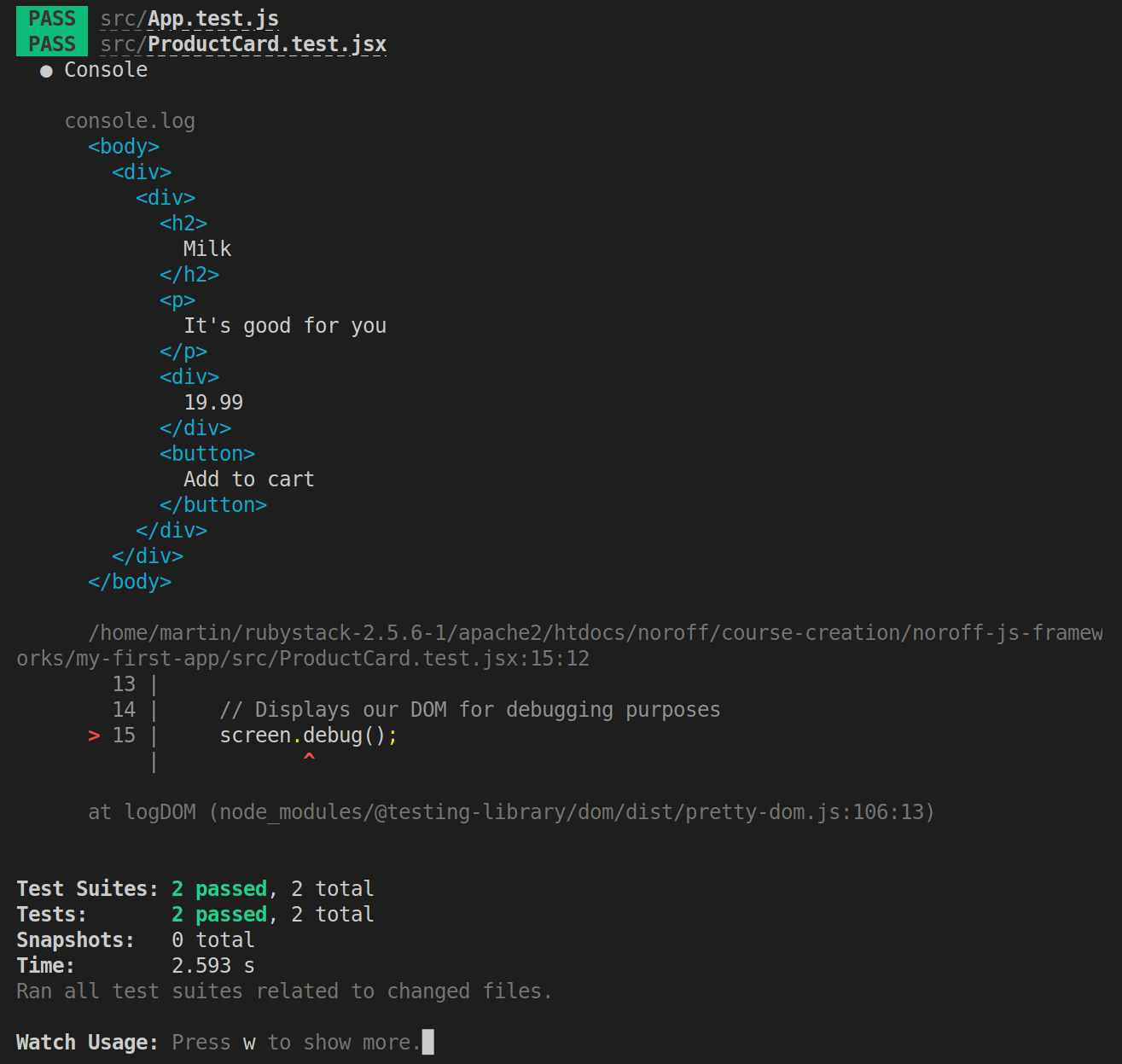The width and height of the screenshot is (1122, 1064).
Task: Select the time value 2.593 s
Action: pyautogui.click(x=213, y=966)
